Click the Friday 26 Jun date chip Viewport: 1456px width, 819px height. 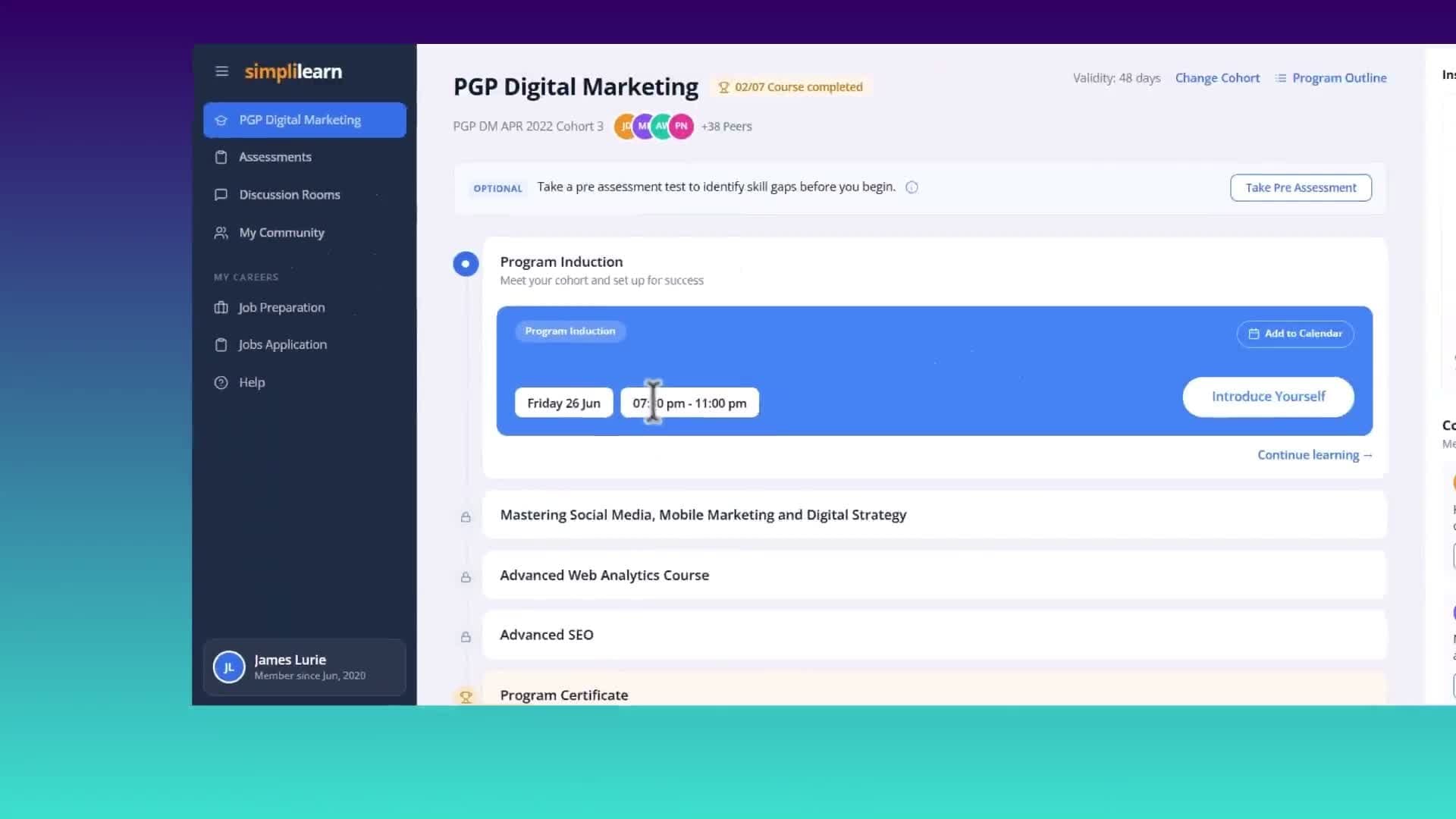point(563,403)
